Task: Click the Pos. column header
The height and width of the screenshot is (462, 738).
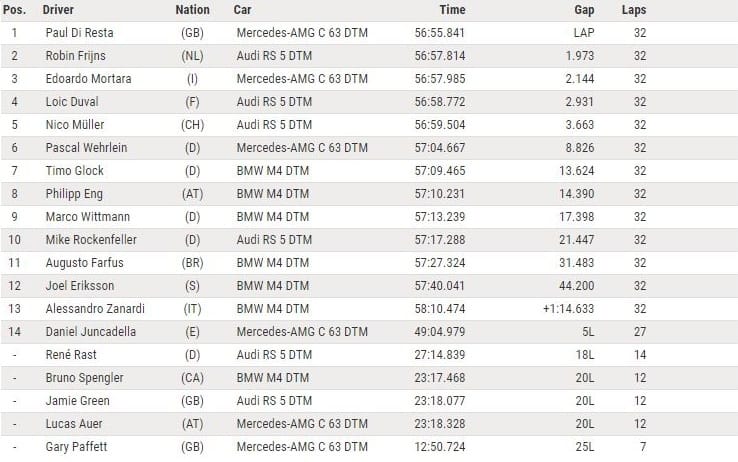Action: (x=15, y=9)
